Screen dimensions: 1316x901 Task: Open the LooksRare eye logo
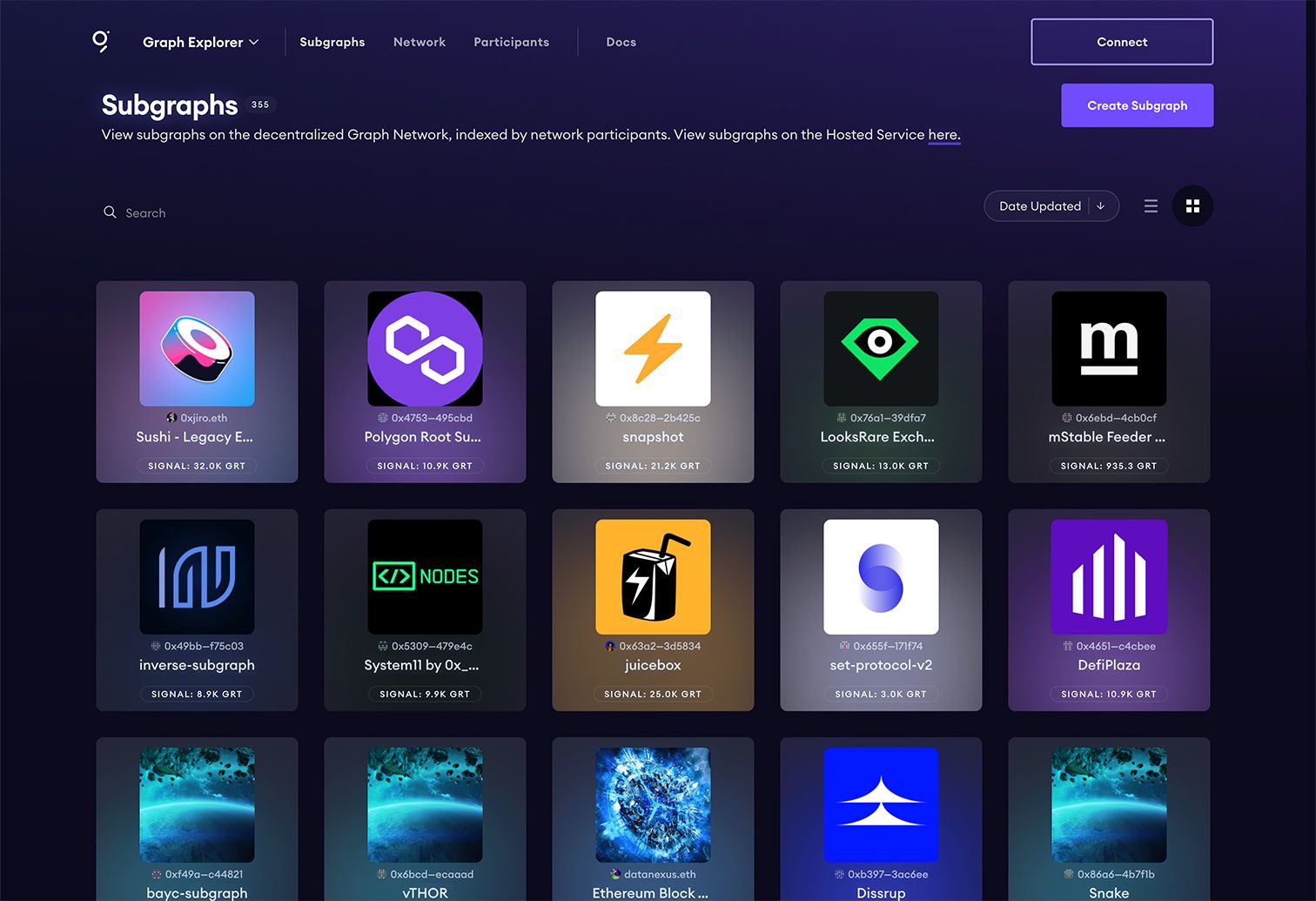click(x=881, y=348)
